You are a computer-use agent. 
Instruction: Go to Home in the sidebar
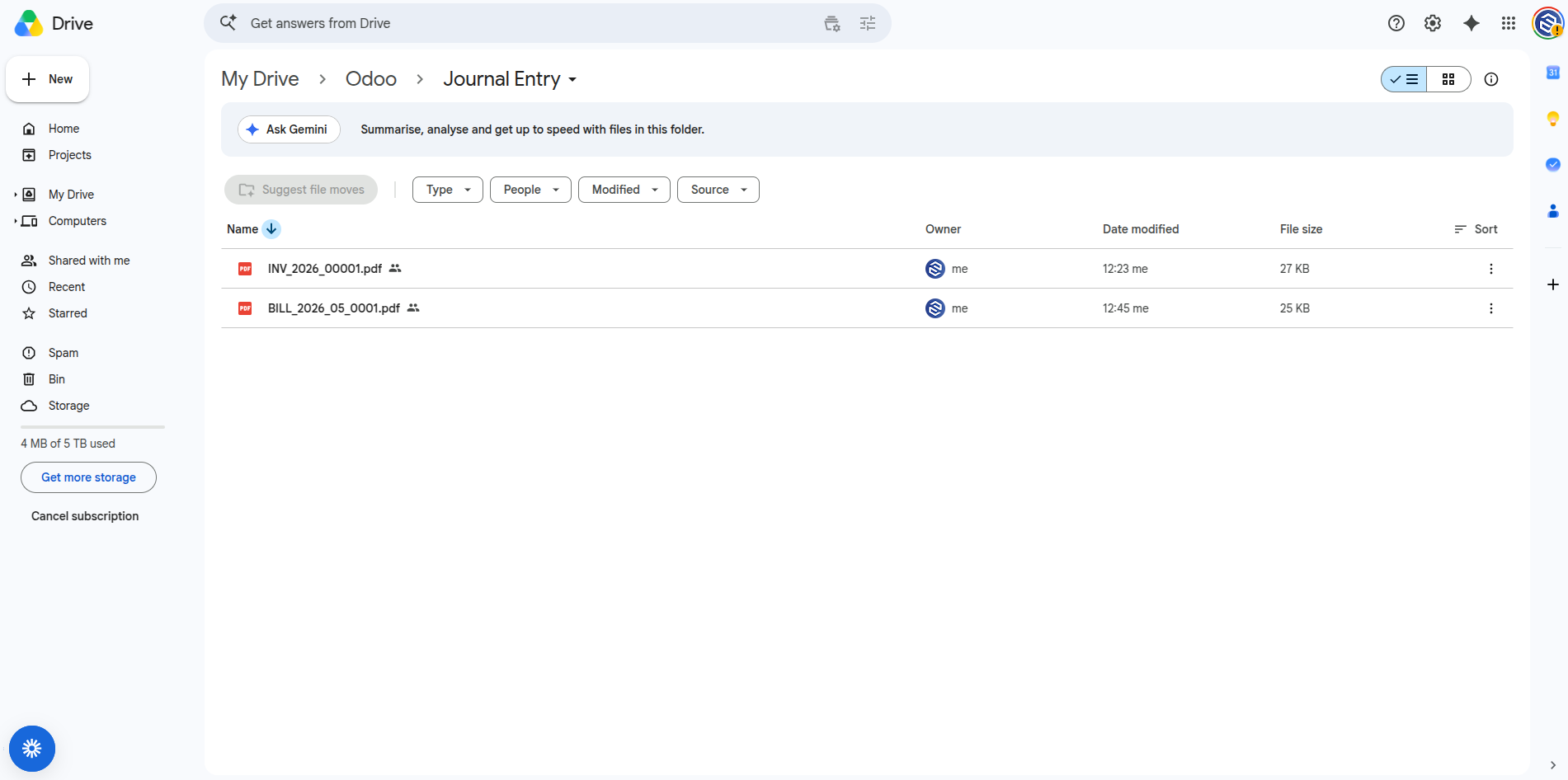[64, 129]
